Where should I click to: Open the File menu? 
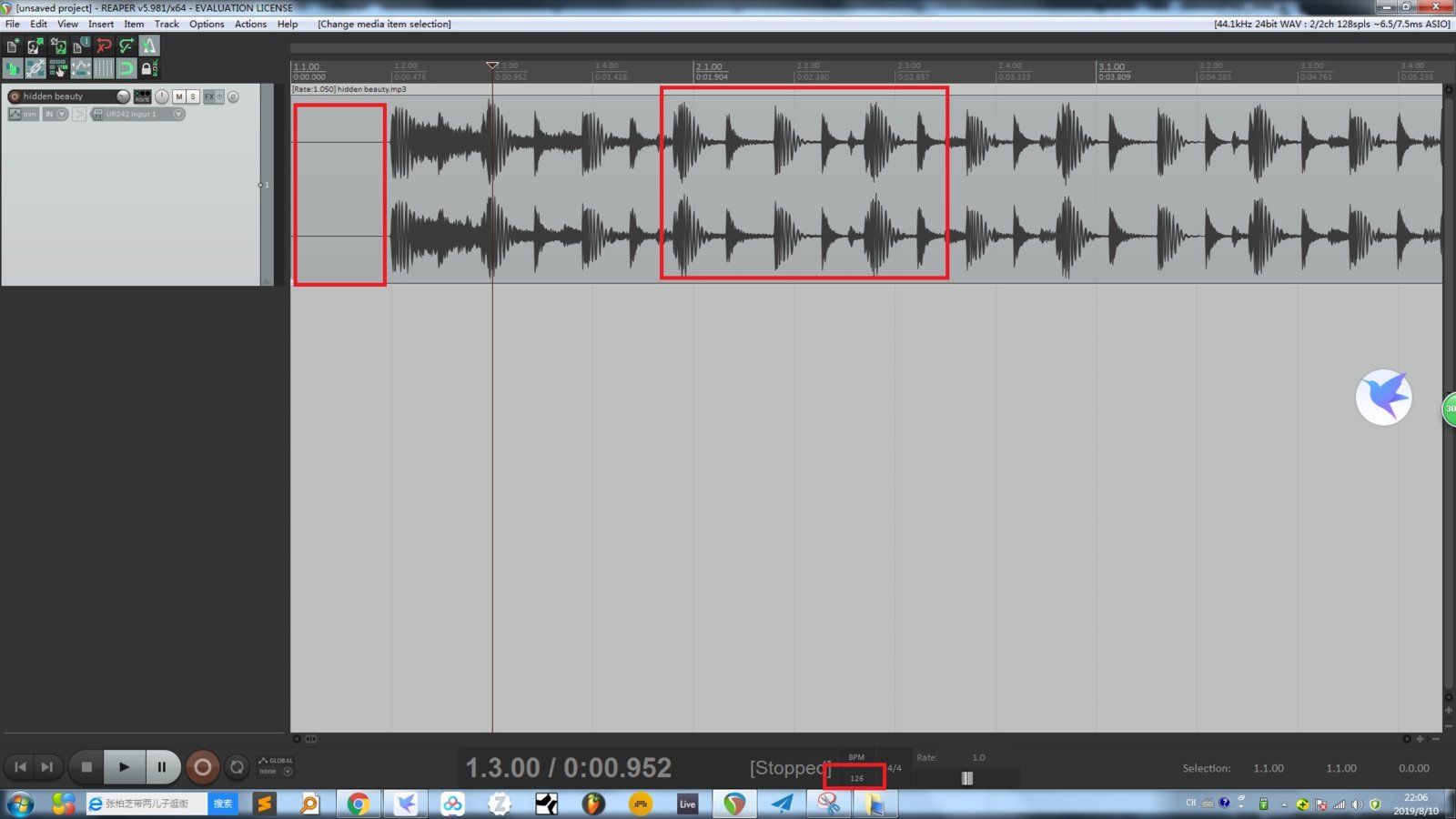pos(13,24)
